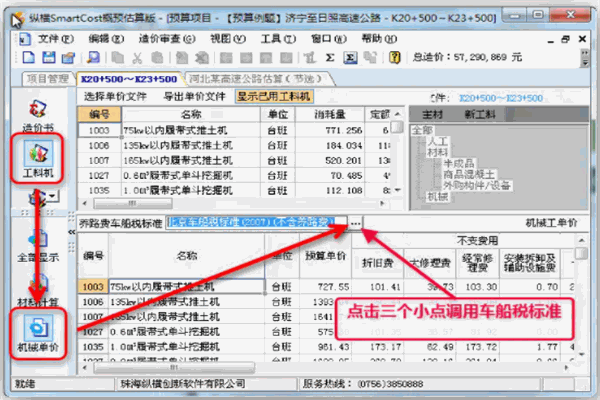Toggle the 显示已用工料机 button
The height and width of the screenshot is (400, 600).
coord(274,96)
